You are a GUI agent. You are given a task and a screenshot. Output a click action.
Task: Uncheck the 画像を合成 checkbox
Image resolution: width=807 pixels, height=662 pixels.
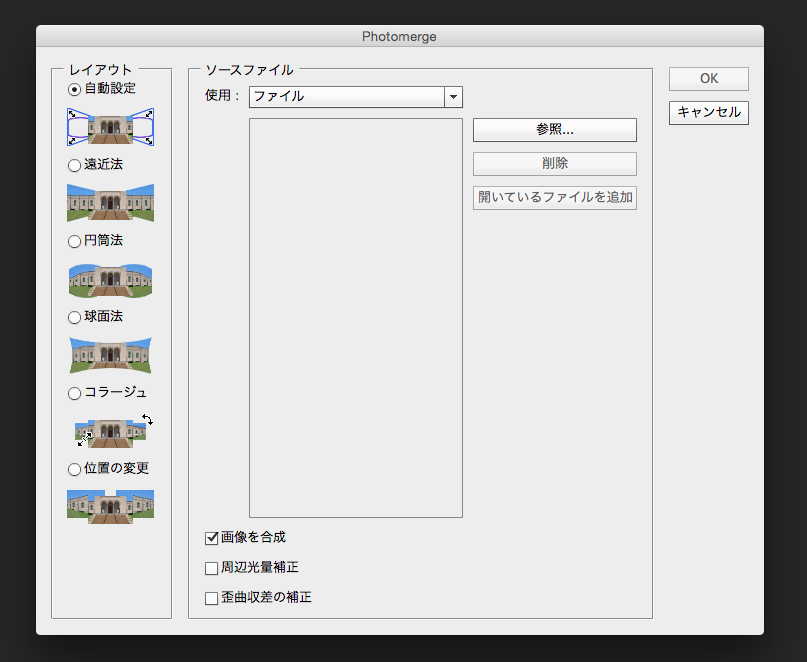pos(212,538)
